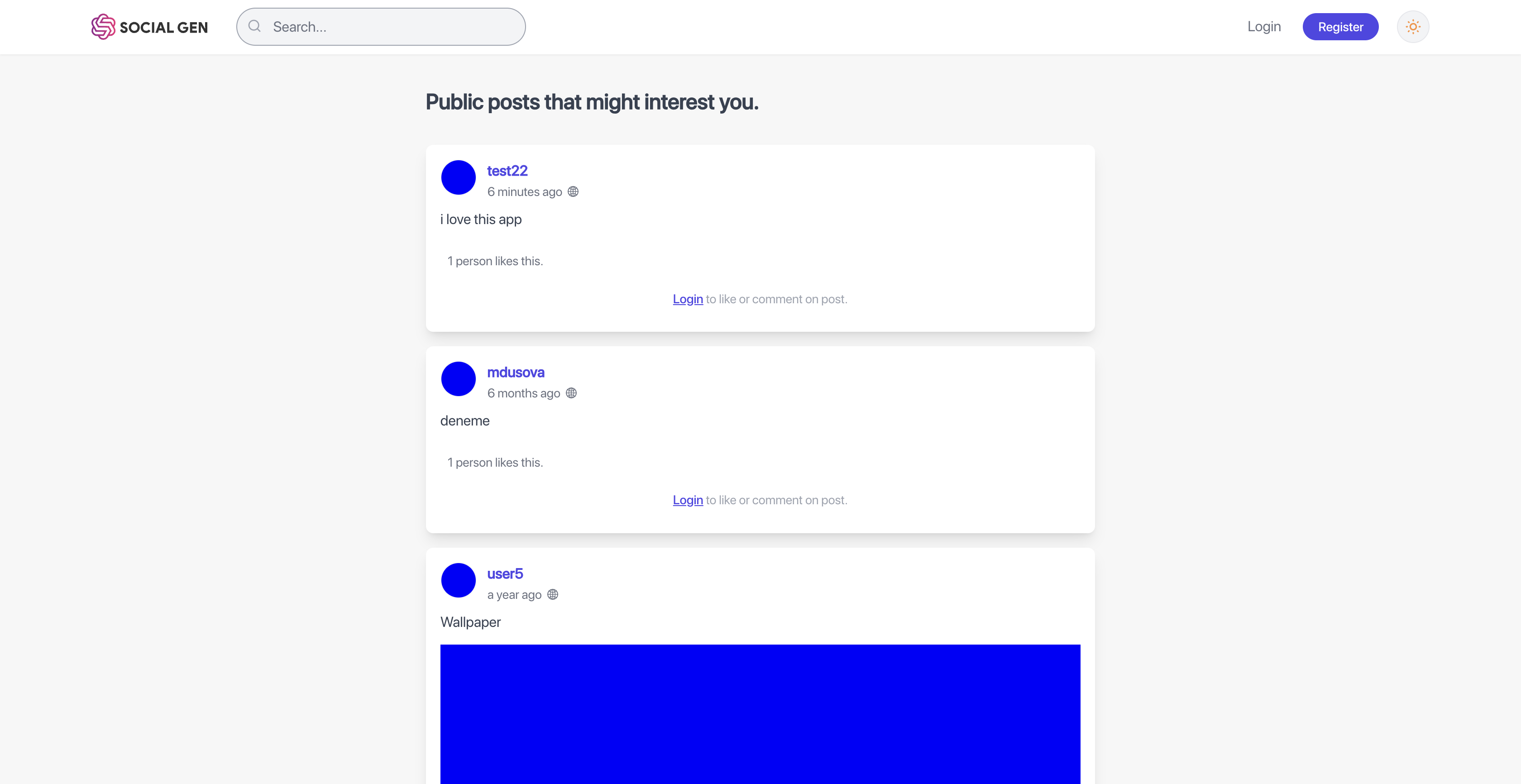The height and width of the screenshot is (784, 1521).
Task: Click the Register button
Action: click(1340, 27)
